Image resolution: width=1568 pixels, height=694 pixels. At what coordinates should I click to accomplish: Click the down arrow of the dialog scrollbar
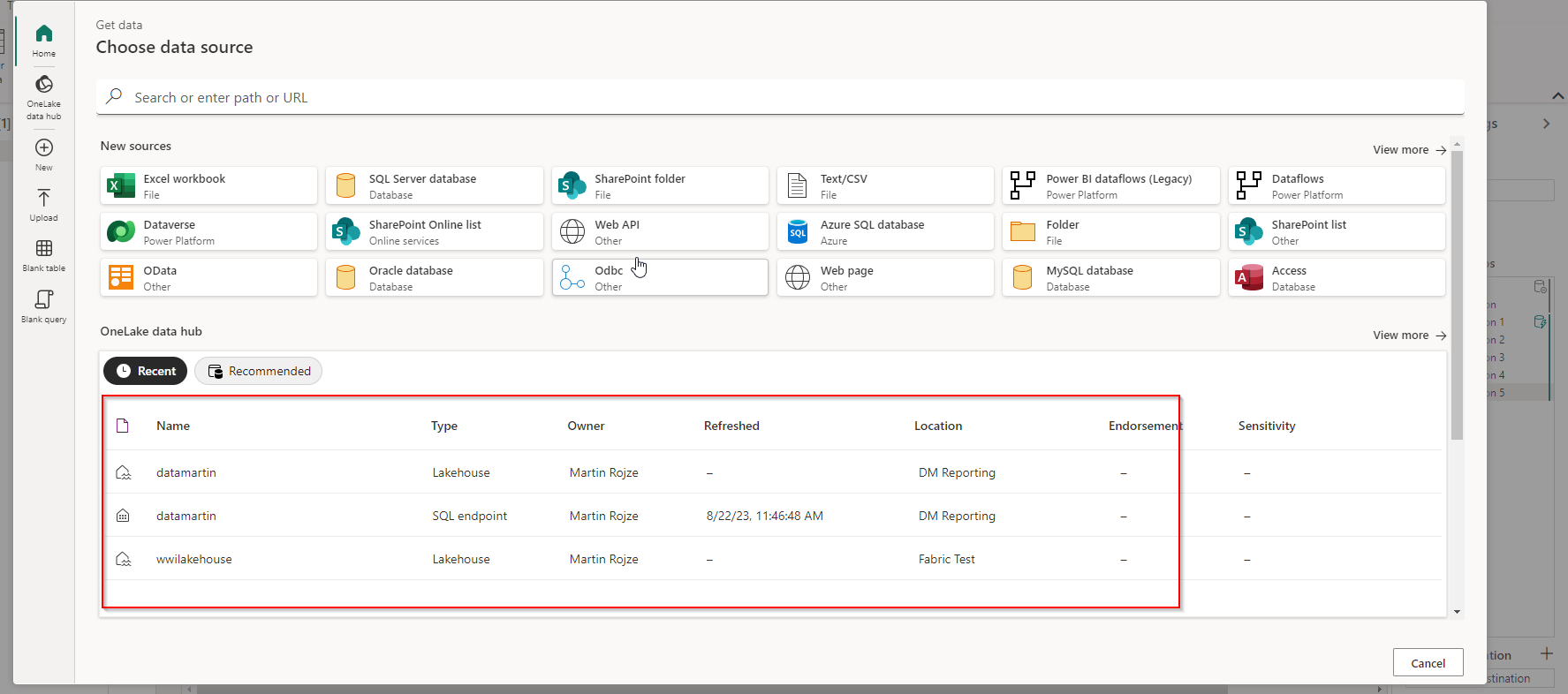(x=1457, y=612)
